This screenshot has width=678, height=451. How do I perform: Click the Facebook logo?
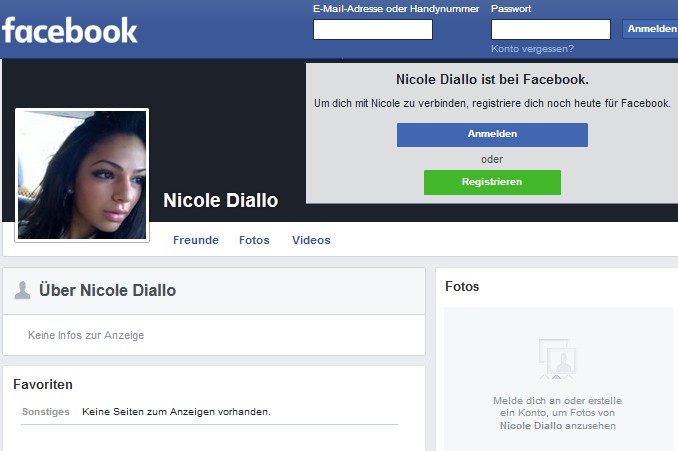pos(70,30)
